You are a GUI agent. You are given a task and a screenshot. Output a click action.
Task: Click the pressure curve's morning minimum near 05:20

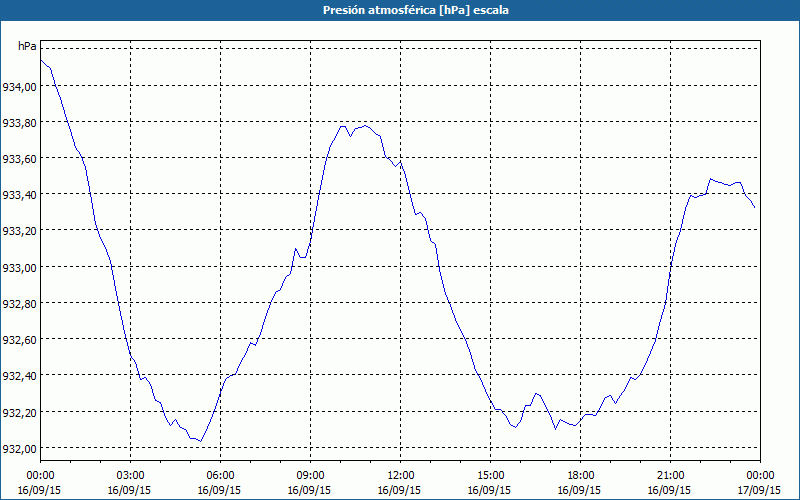[201, 441]
